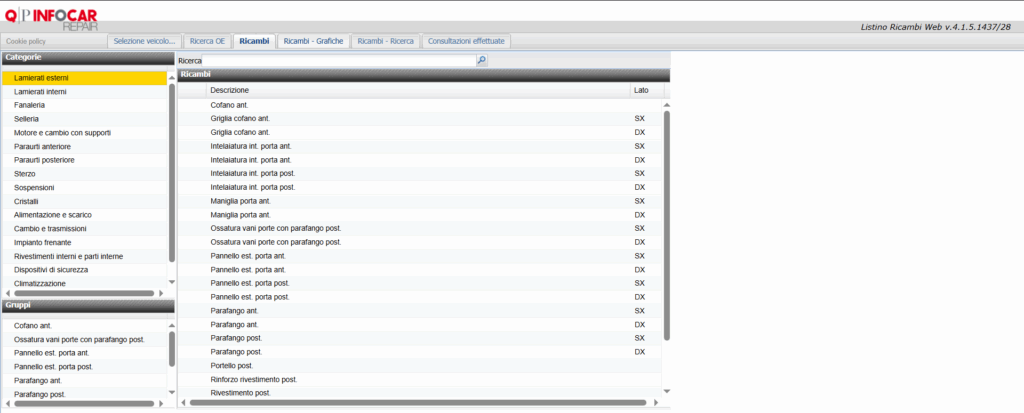
Task: Select Pannello est. porta ant. DX table row
Action: coord(421,269)
